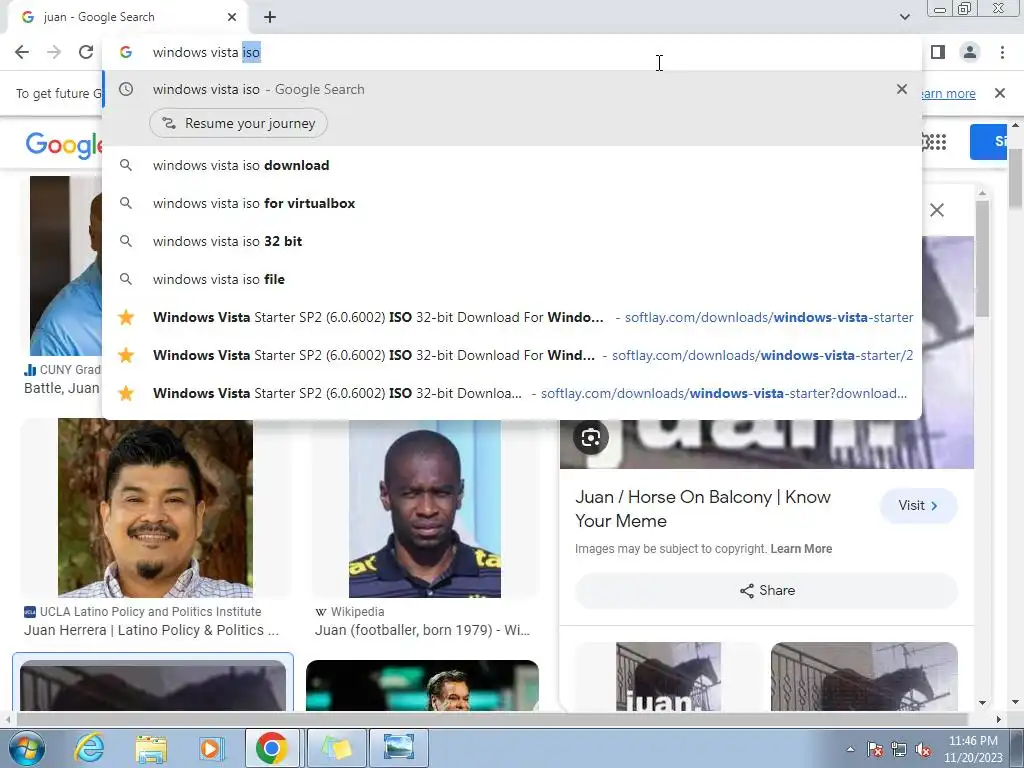The width and height of the screenshot is (1024, 768).
Task: Click the 'Juan (footballer, born 1979)' caption
Action: (423, 630)
